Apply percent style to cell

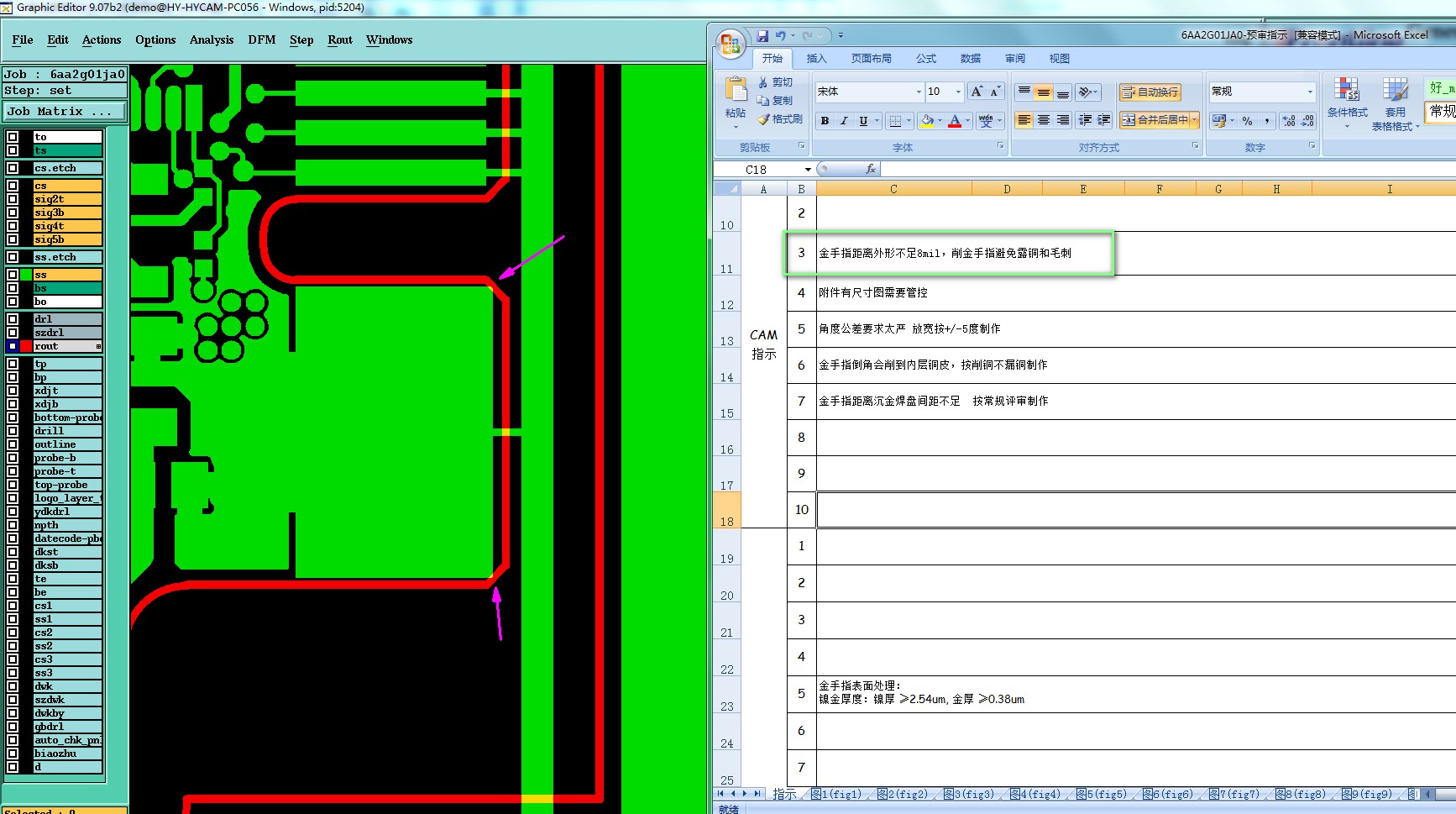(x=1247, y=121)
